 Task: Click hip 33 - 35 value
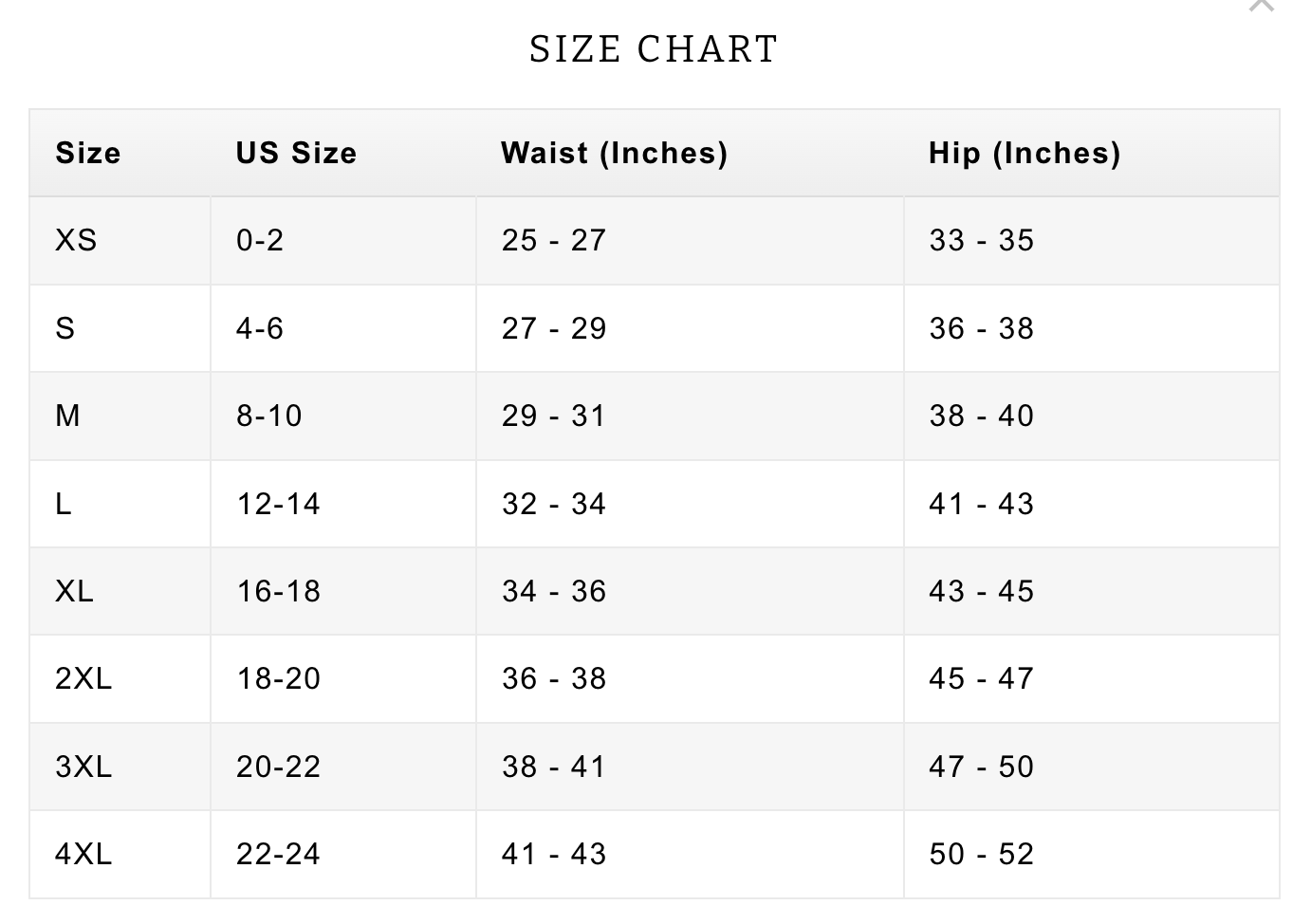click(x=981, y=240)
